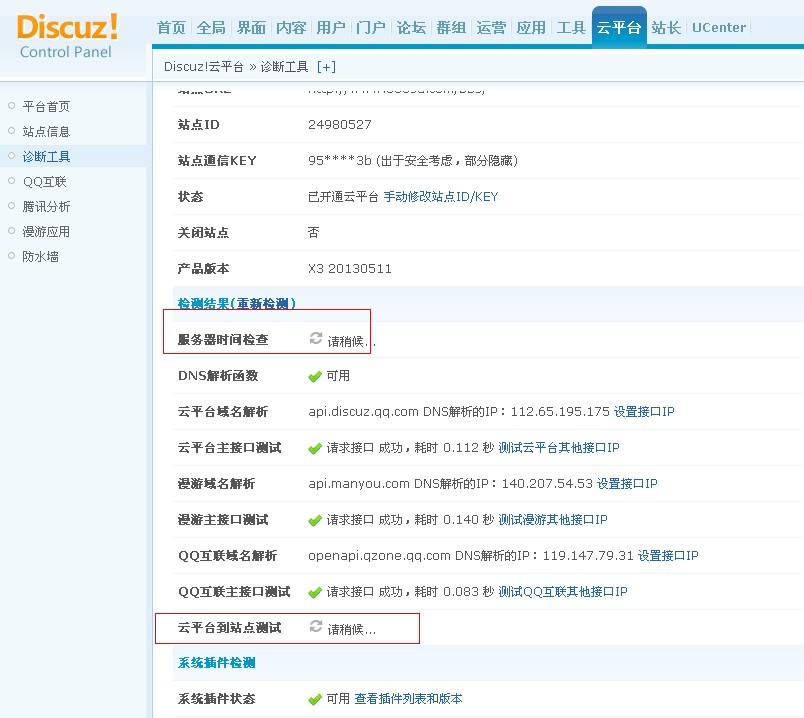Click the IP address 112.65.195.175 text
The height and width of the screenshot is (718, 804).
pos(560,411)
